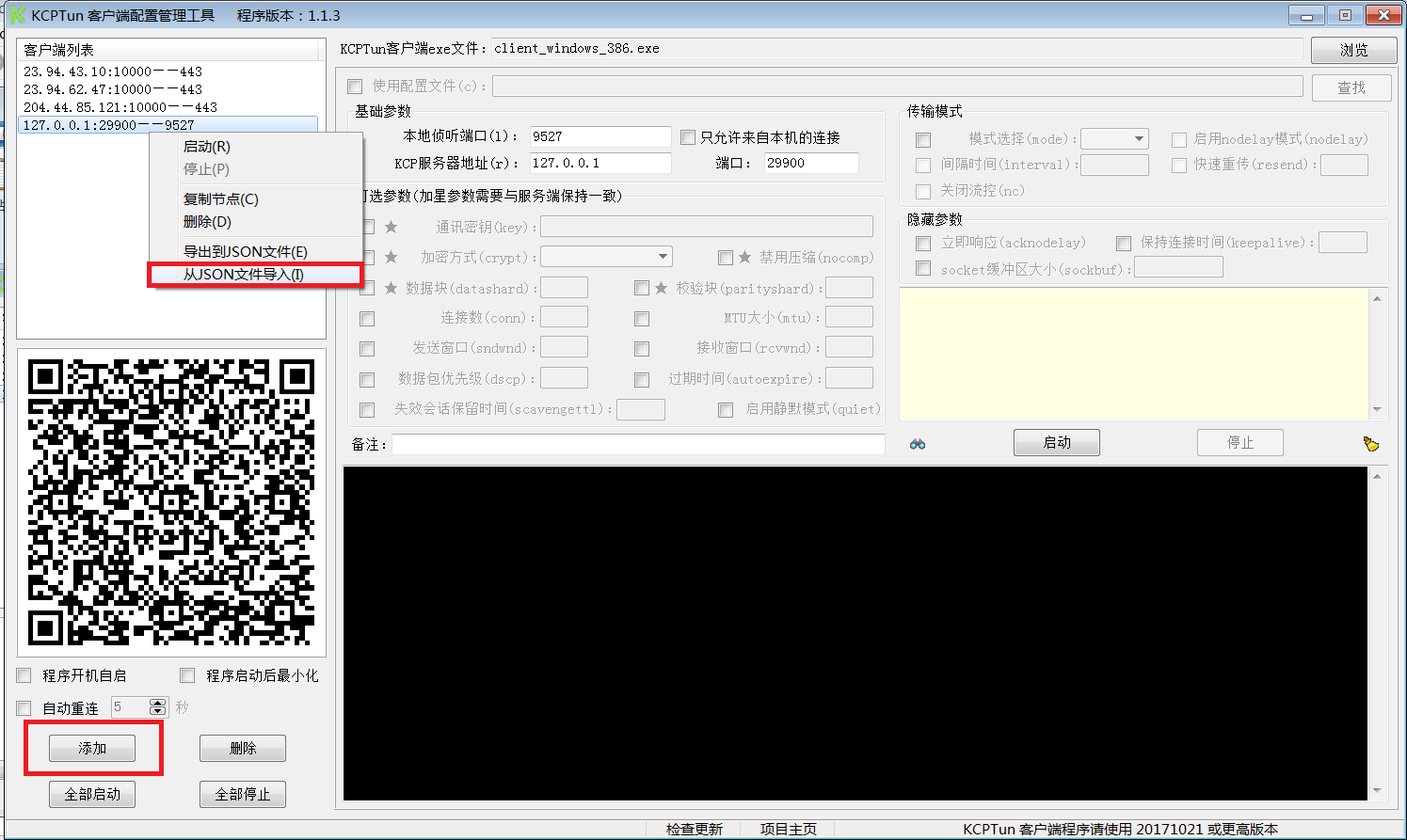The image size is (1407, 840).
Task: Toggle 快速重传(resend) checkbox
Action: coord(1179,165)
